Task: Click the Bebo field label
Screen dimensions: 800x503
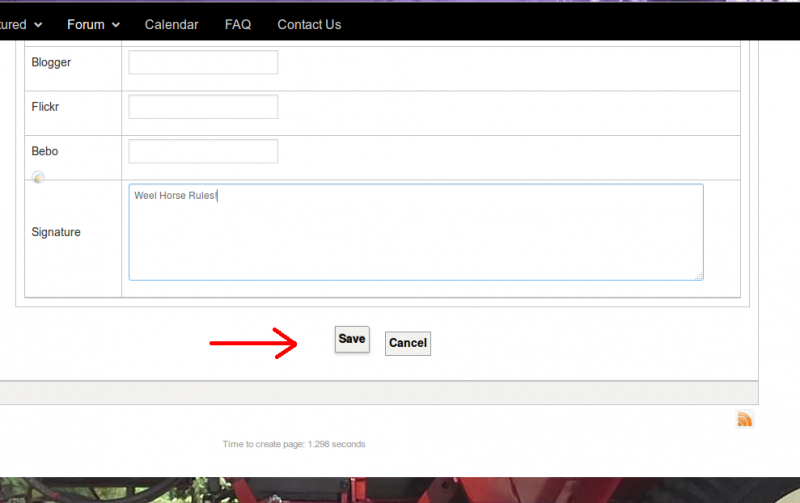Action: [x=45, y=151]
